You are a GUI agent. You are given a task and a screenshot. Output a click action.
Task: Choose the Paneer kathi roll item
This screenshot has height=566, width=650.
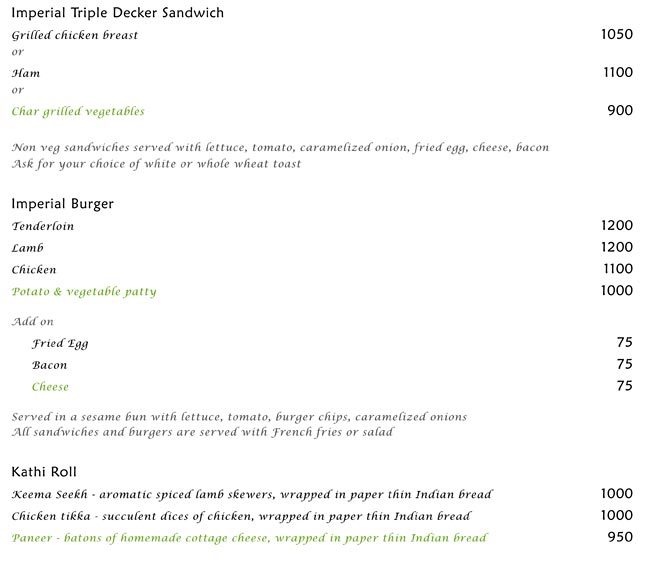click(249, 539)
